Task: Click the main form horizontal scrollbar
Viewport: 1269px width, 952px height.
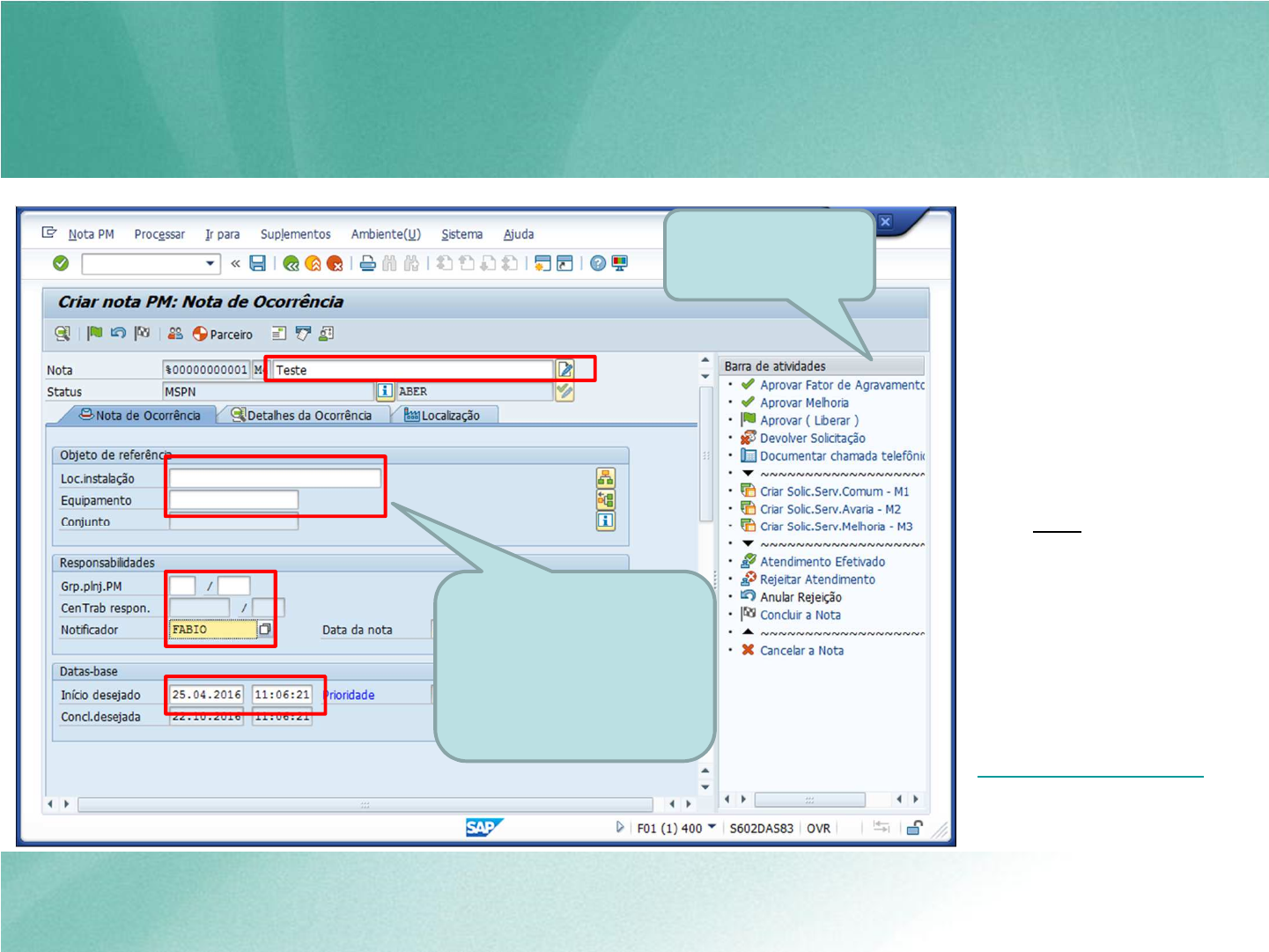Action: (x=365, y=805)
